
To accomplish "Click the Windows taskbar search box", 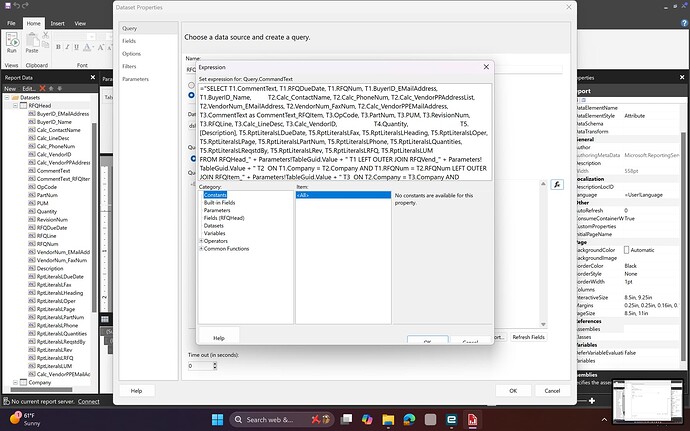I will coord(282,420).
